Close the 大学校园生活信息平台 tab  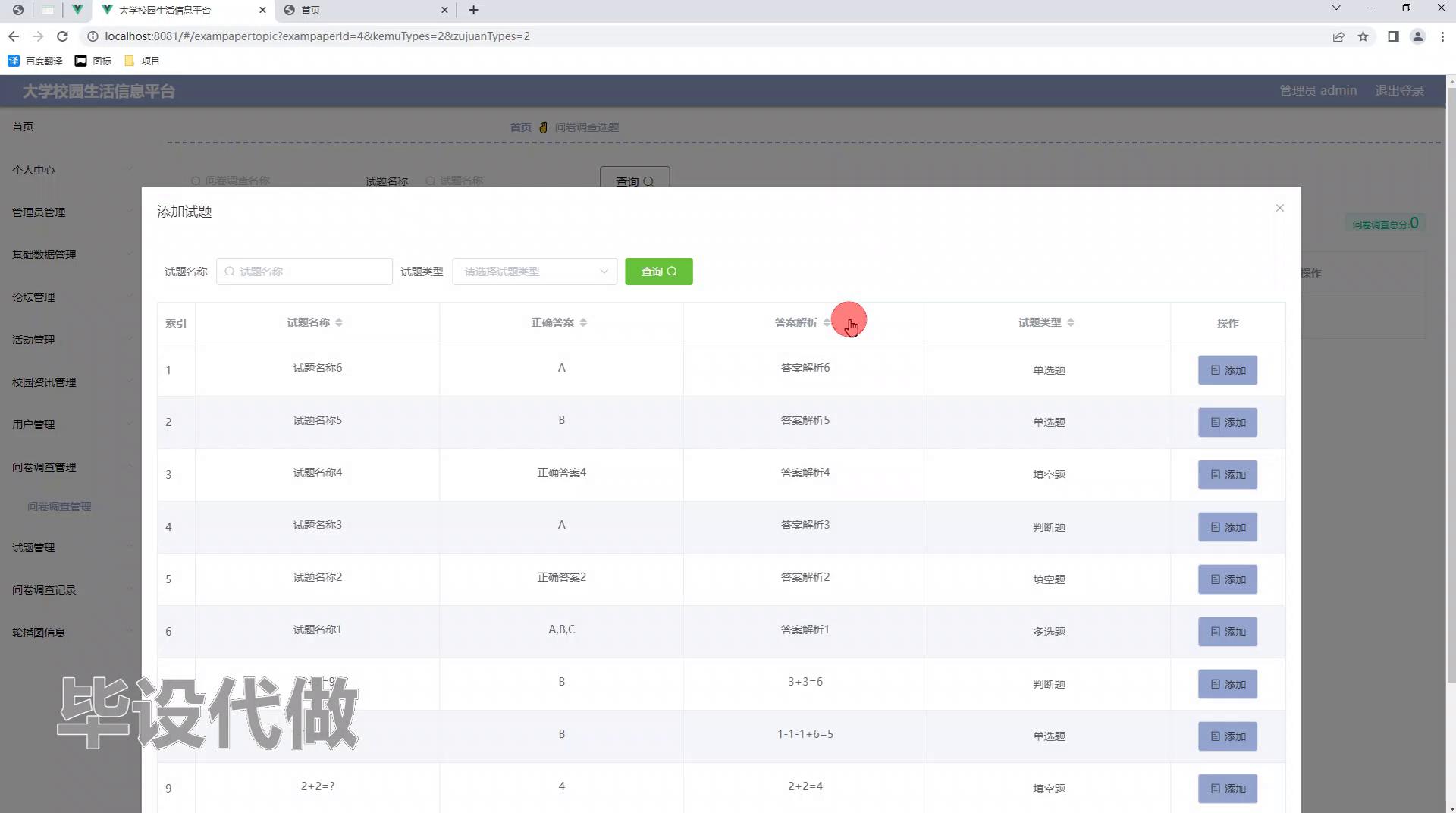(x=262, y=10)
